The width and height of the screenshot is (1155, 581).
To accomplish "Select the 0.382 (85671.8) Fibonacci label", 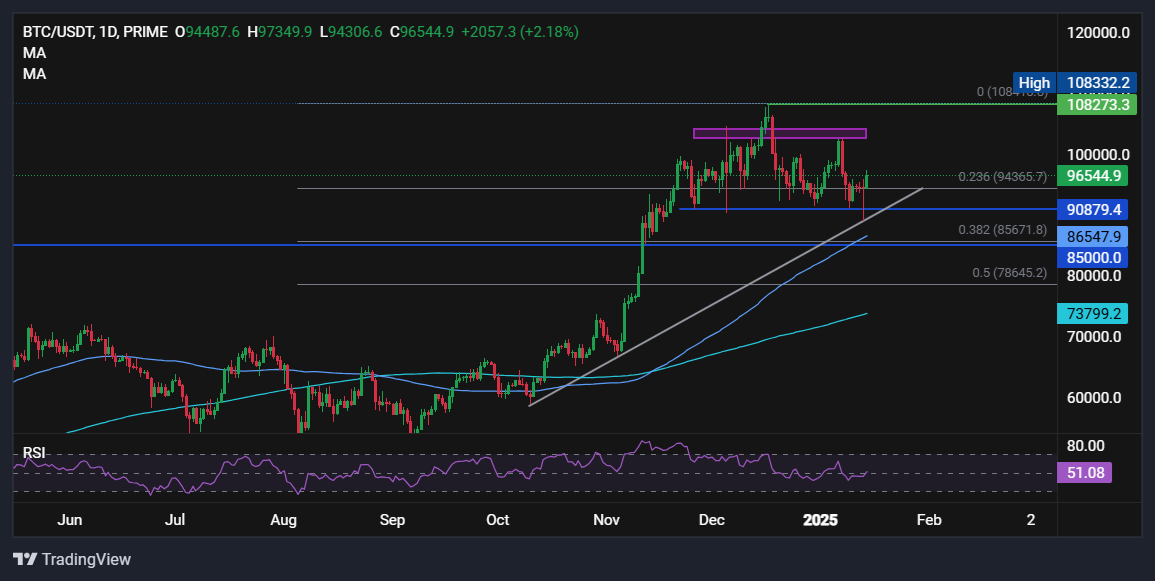I will coord(1002,230).
